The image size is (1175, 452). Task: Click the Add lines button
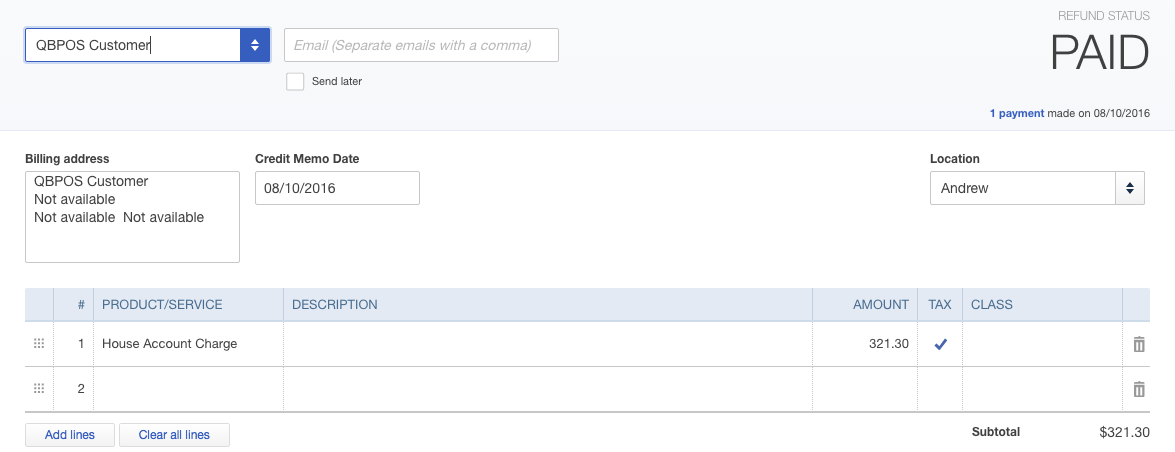coord(70,435)
